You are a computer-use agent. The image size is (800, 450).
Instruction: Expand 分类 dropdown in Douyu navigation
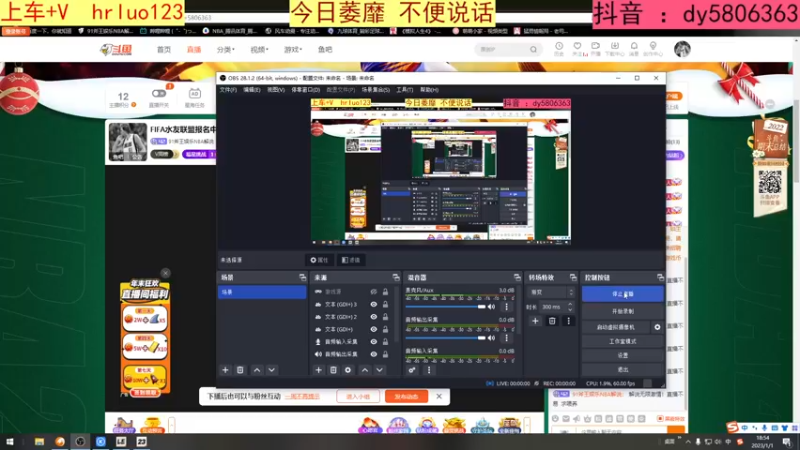[226, 49]
